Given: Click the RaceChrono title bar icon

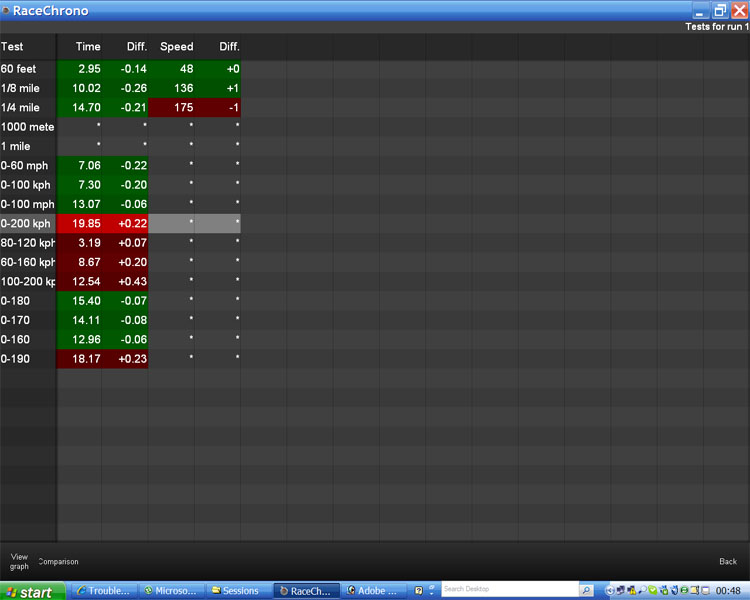Looking at the screenshot, I should (6, 11).
